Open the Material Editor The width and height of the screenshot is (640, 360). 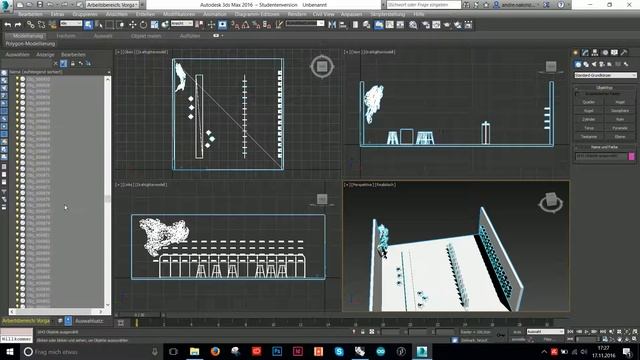pos(413,25)
